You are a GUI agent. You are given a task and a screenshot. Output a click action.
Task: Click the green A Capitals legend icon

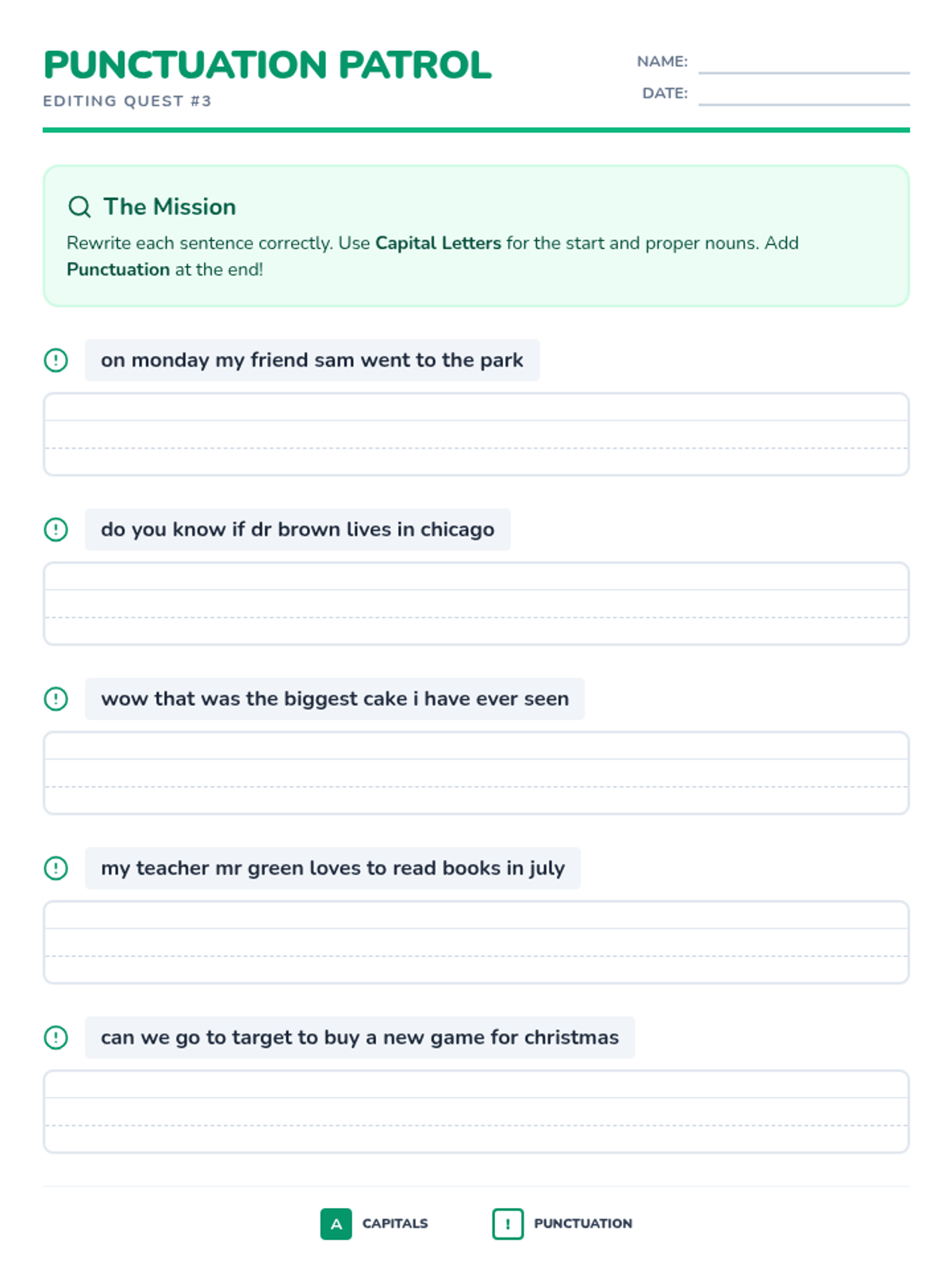[336, 1224]
